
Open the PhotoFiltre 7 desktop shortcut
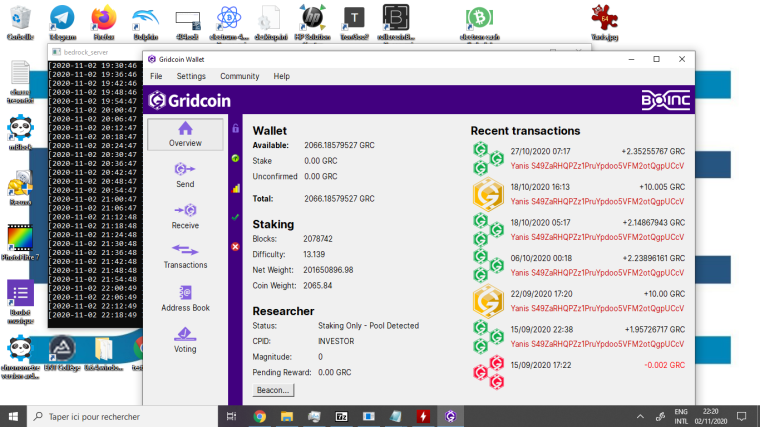coord(20,242)
